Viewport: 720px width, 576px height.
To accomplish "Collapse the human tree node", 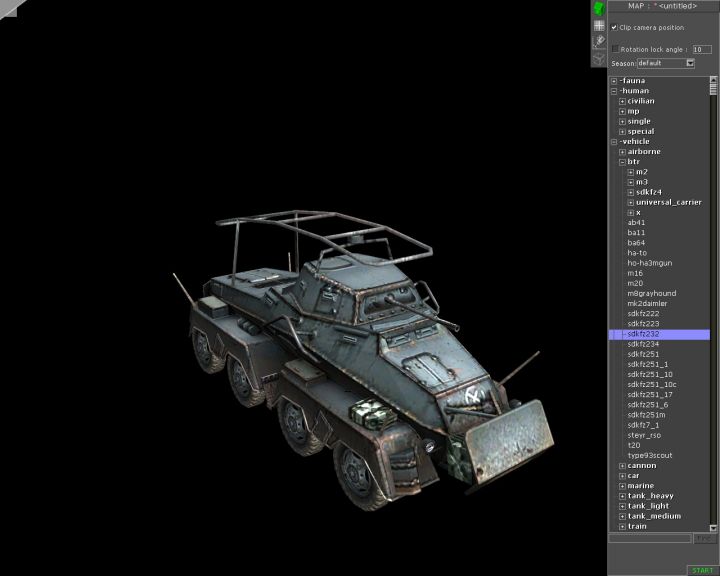I will click(614, 91).
